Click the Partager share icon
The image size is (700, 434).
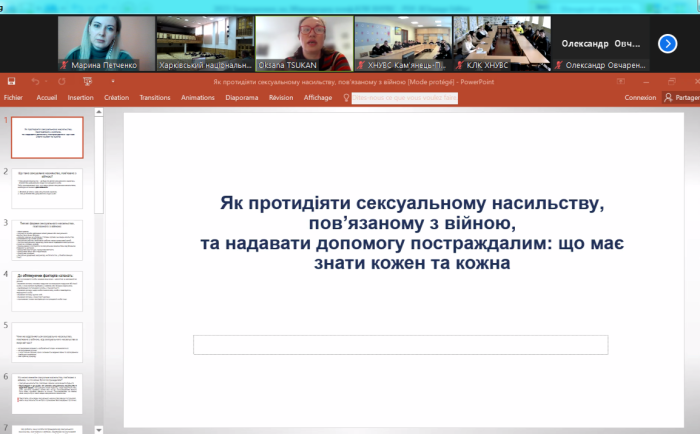coord(668,98)
